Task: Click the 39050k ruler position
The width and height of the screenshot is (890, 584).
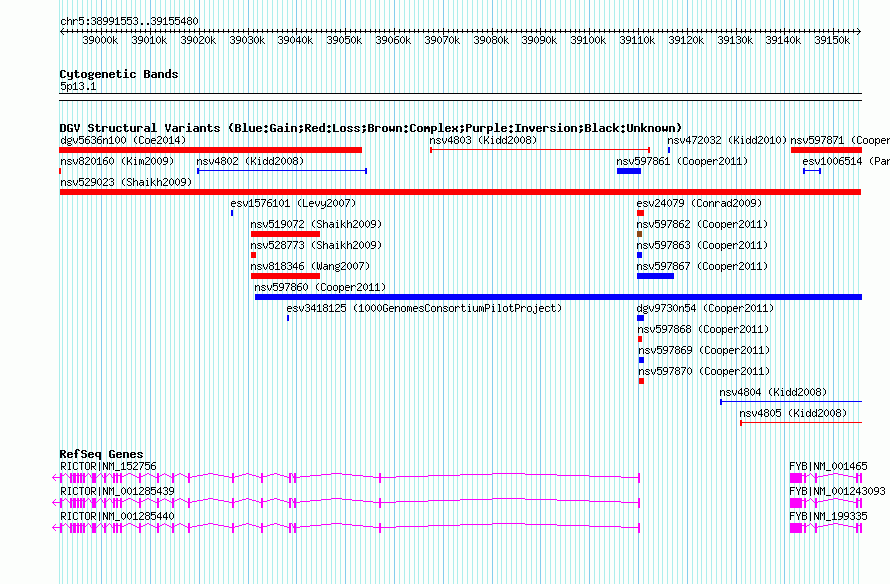Action: [344, 40]
